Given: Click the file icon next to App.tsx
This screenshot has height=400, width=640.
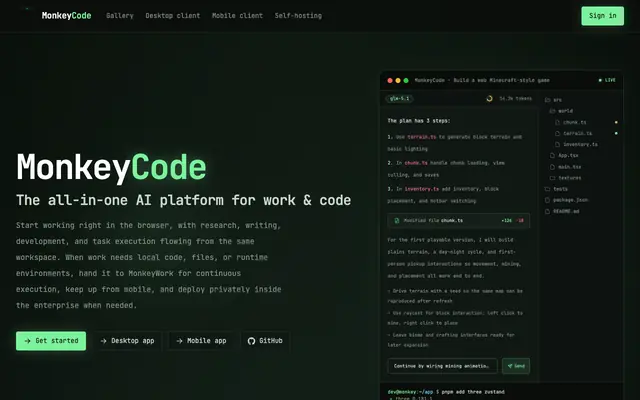Looking at the screenshot, I should point(552,155).
